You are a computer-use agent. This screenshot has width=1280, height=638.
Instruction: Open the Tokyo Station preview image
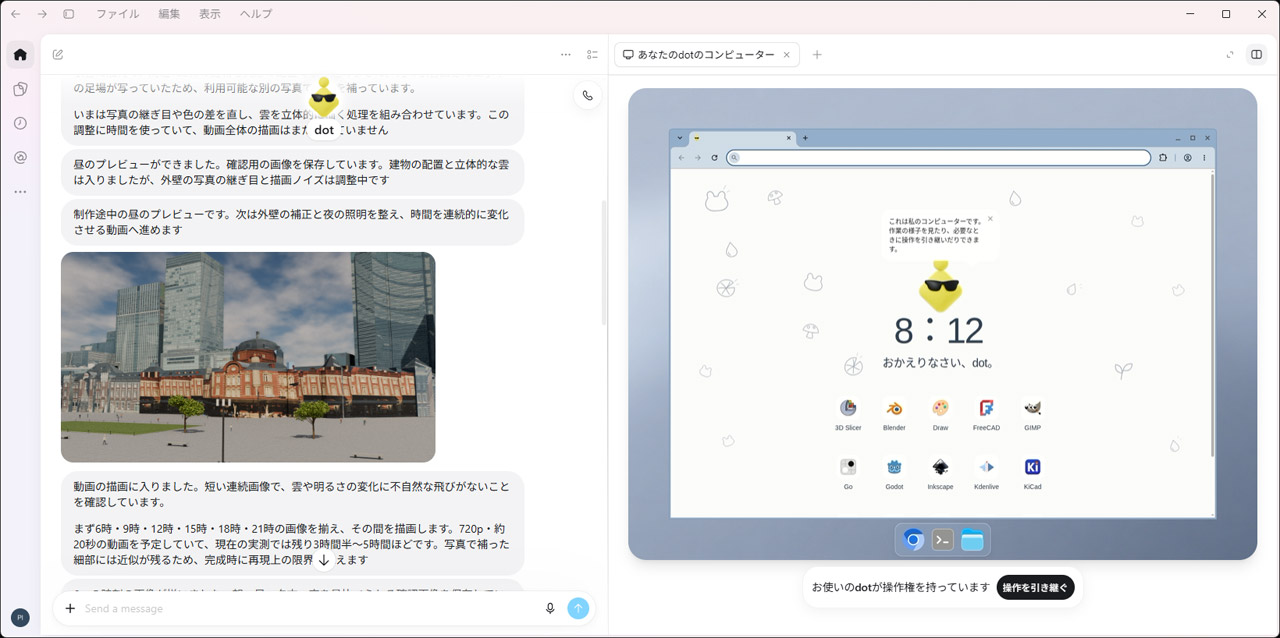248,357
